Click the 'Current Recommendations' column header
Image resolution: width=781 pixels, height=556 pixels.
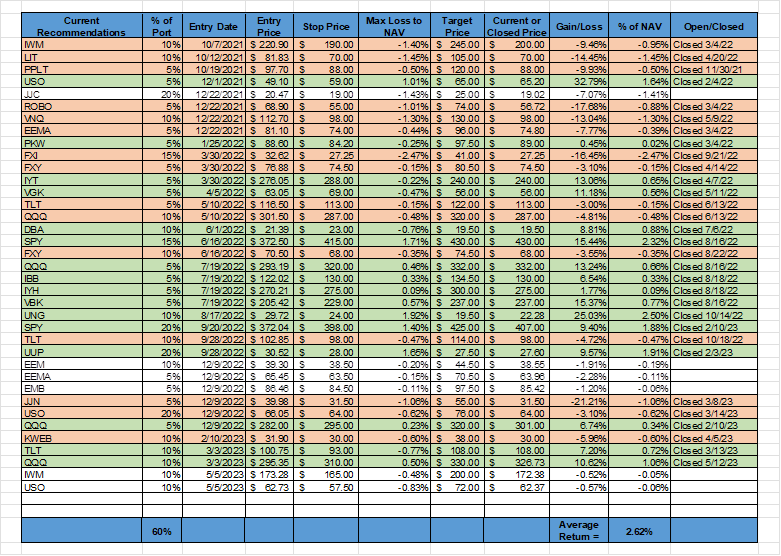coord(82,26)
